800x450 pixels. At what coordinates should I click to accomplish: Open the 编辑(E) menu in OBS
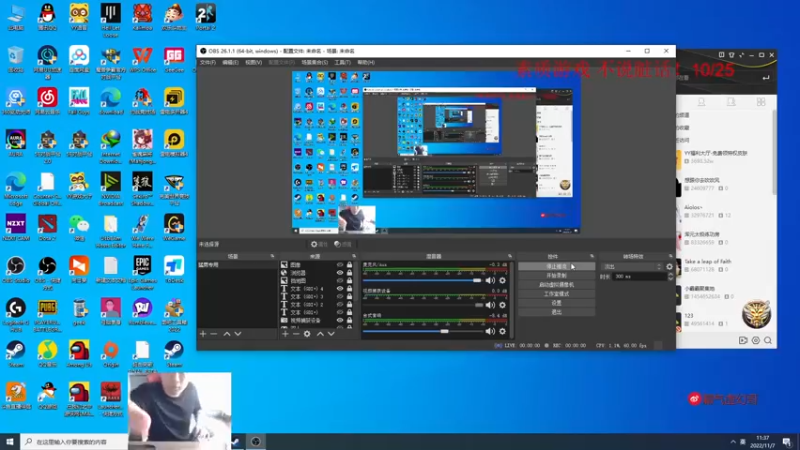coord(230,62)
